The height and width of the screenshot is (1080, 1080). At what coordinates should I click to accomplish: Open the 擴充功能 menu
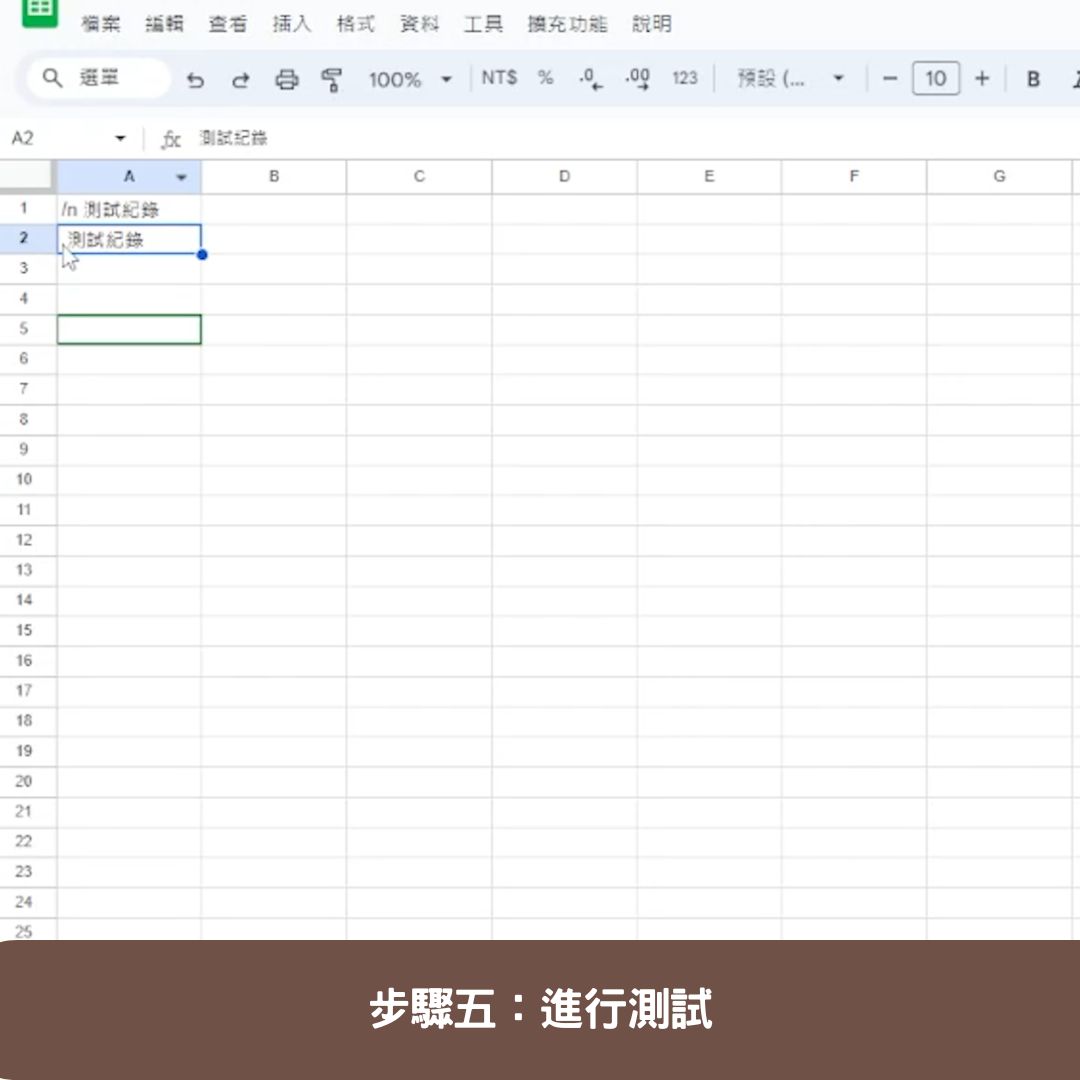click(x=567, y=24)
